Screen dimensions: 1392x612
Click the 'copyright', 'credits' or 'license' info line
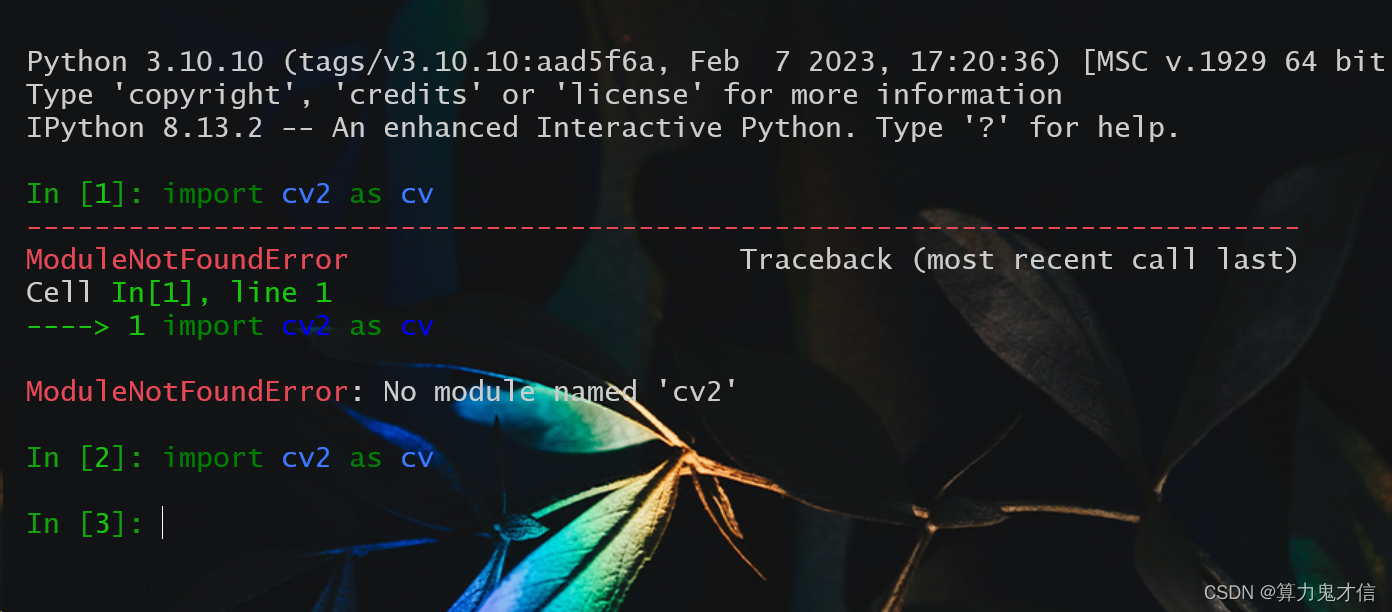tap(544, 95)
